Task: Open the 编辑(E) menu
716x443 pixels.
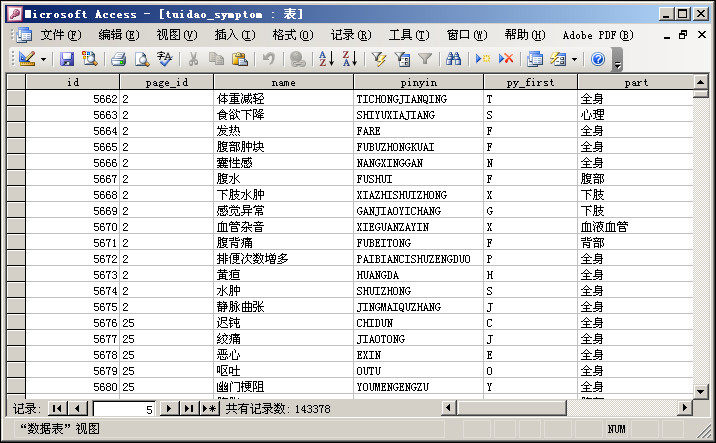Action: click(x=119, y=35)
